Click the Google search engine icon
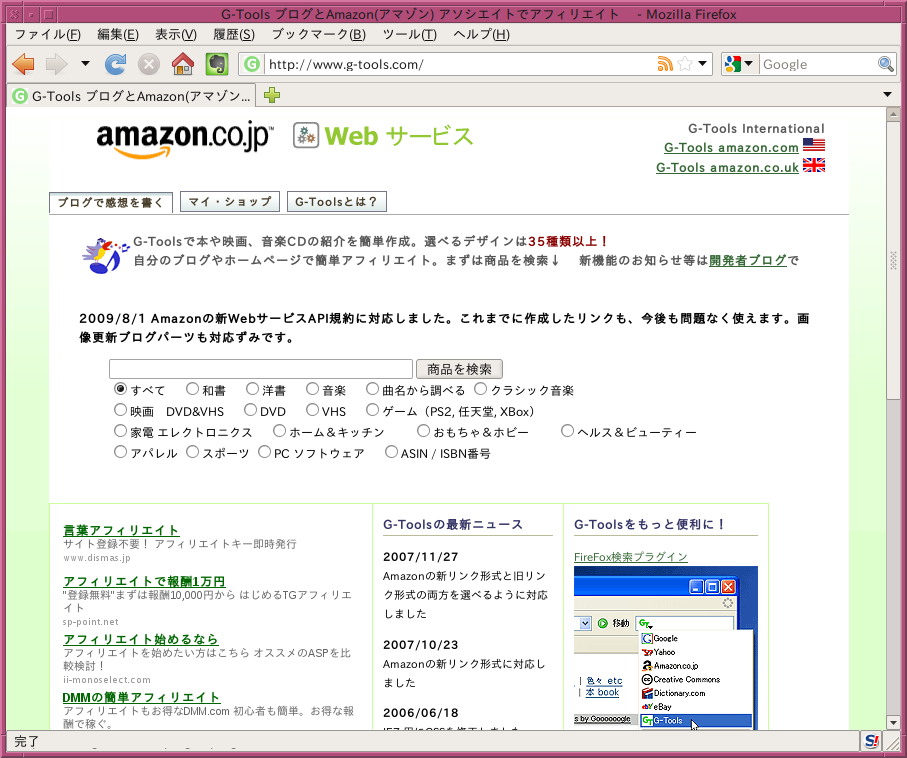907x758 pixels. coord(732,64)
